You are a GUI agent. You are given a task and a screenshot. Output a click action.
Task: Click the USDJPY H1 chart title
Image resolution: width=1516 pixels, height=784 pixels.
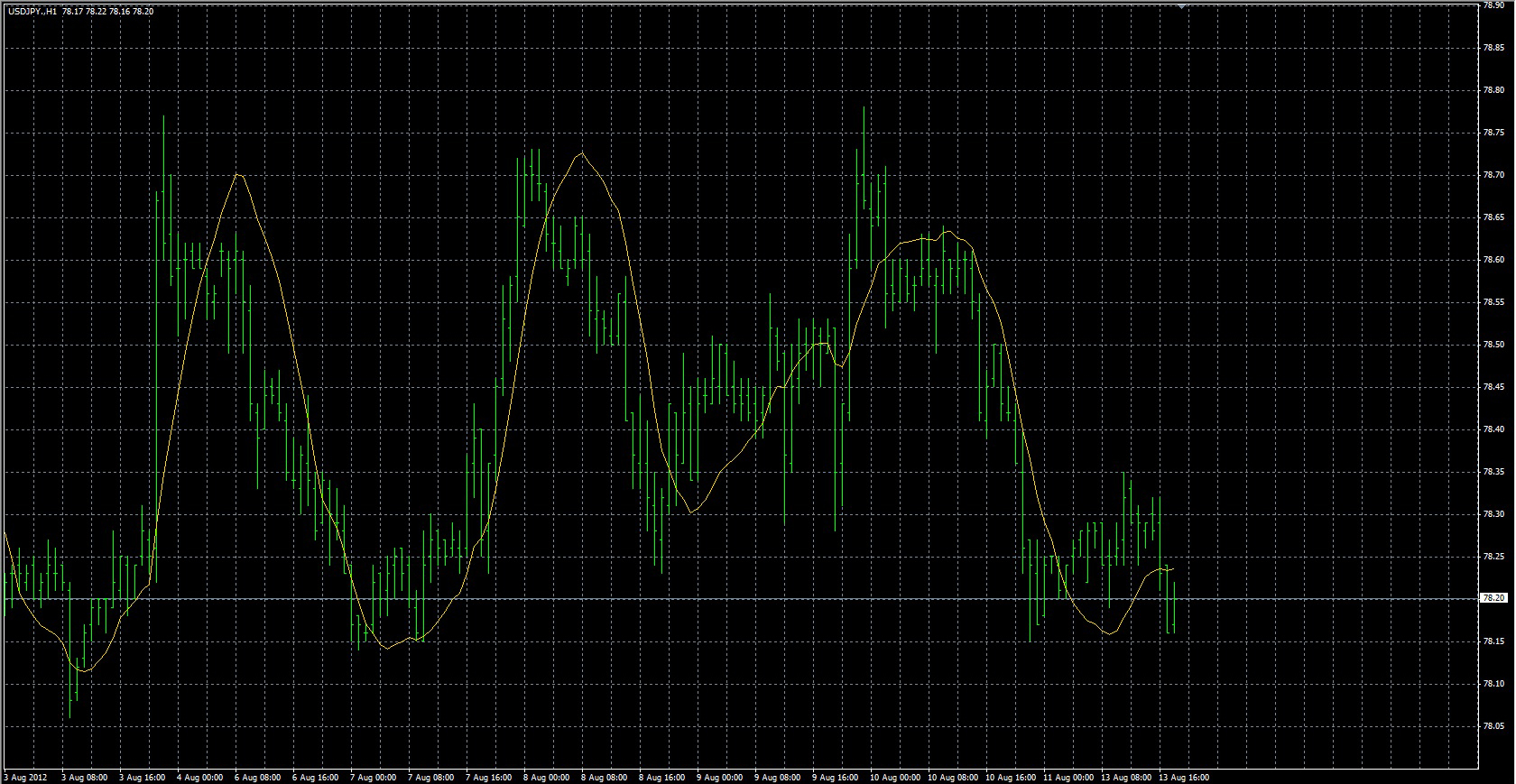pos(32,12)
